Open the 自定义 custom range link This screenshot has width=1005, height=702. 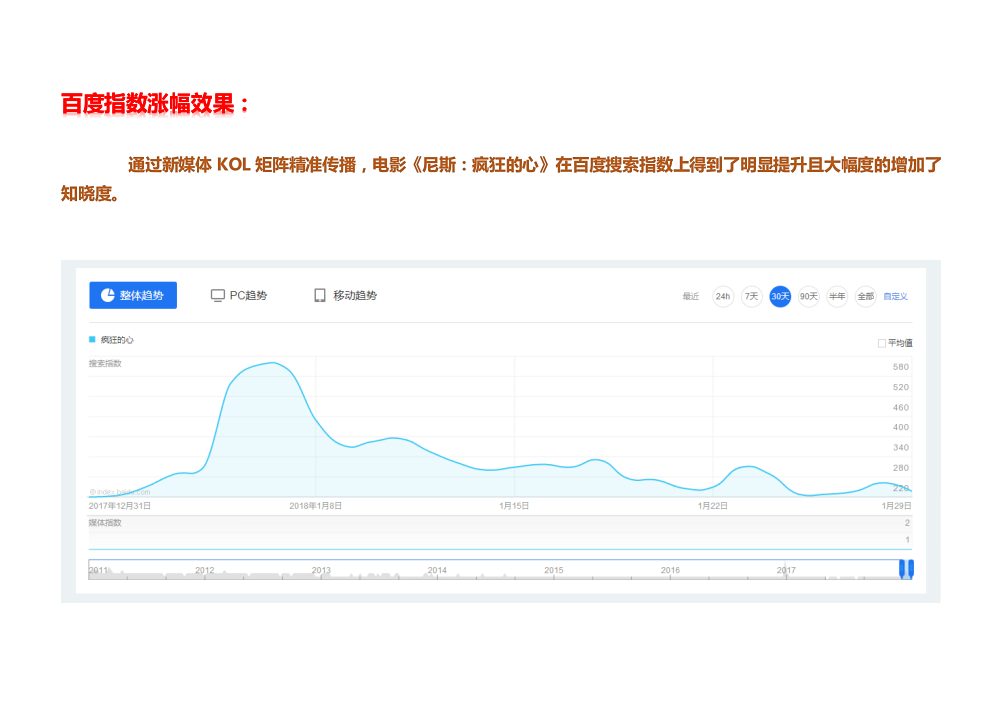895,296
